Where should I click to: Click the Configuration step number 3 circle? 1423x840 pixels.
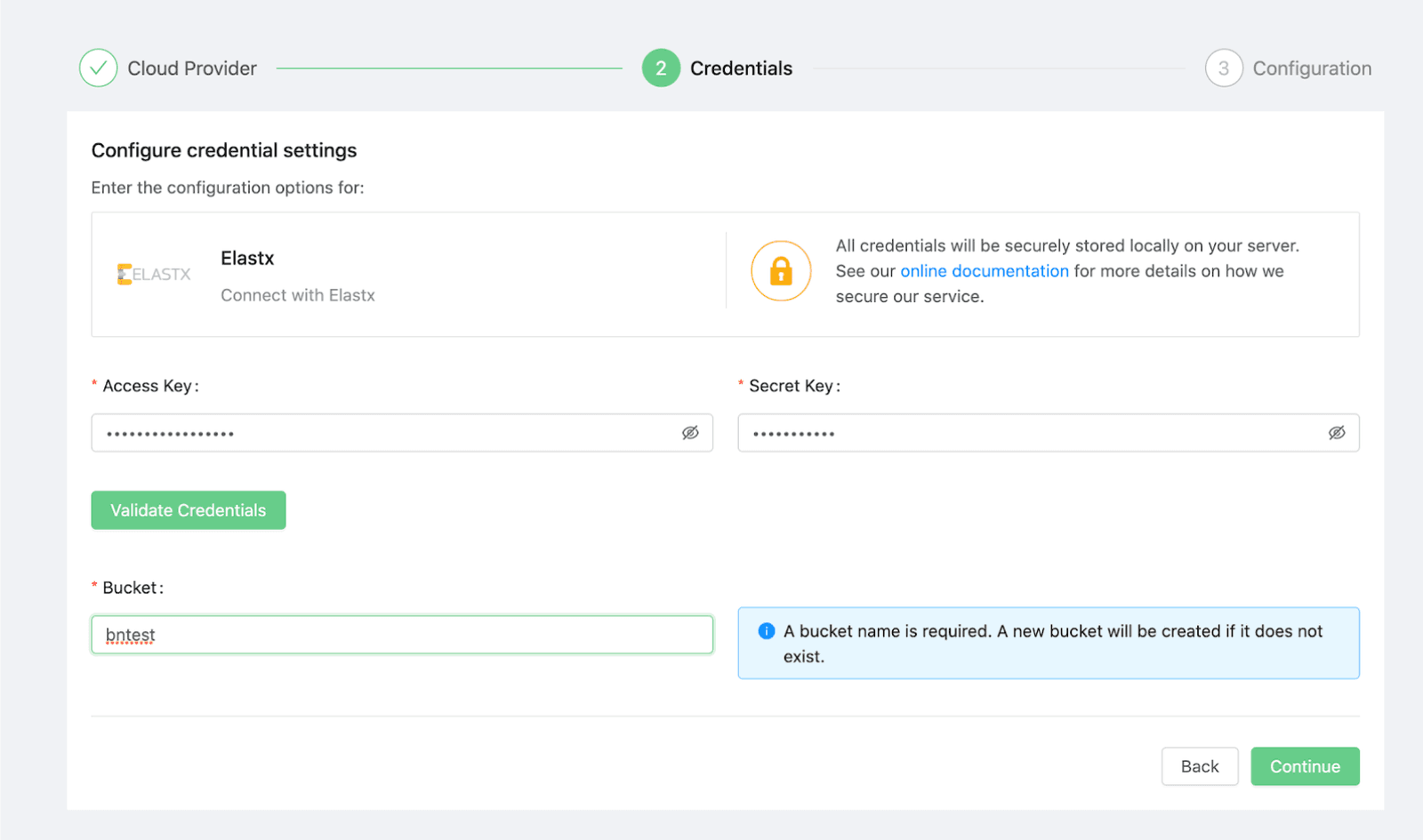[1224, 68]
